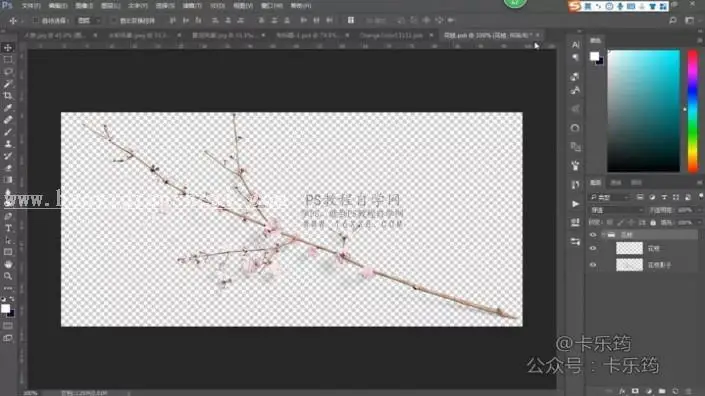
Task: Select the Lasso tool
Action: 8,71
